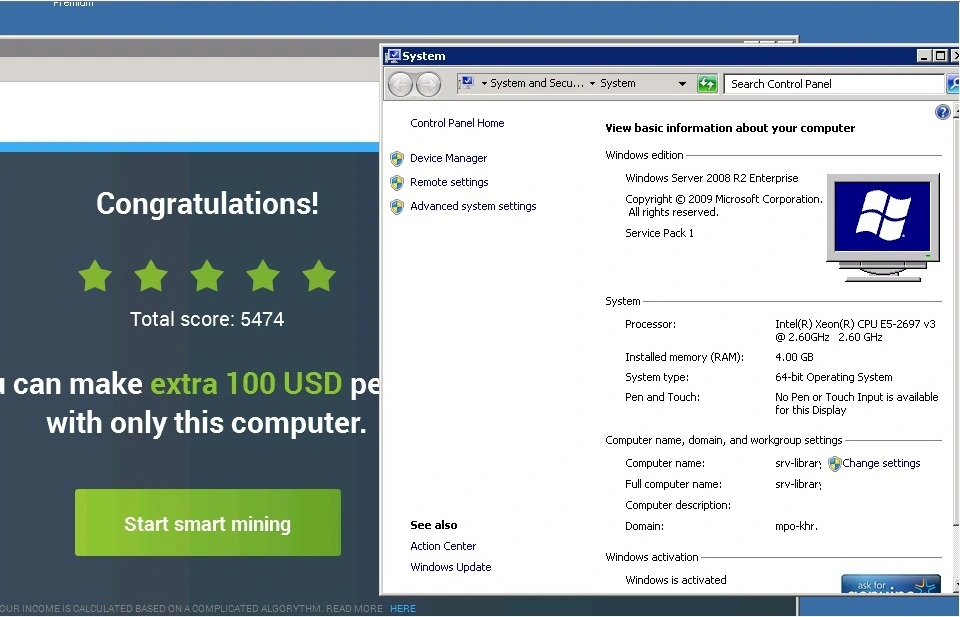Click 'extra 100 USD' green text
Screen dimensions: 960x617
(x=246, y=384)
